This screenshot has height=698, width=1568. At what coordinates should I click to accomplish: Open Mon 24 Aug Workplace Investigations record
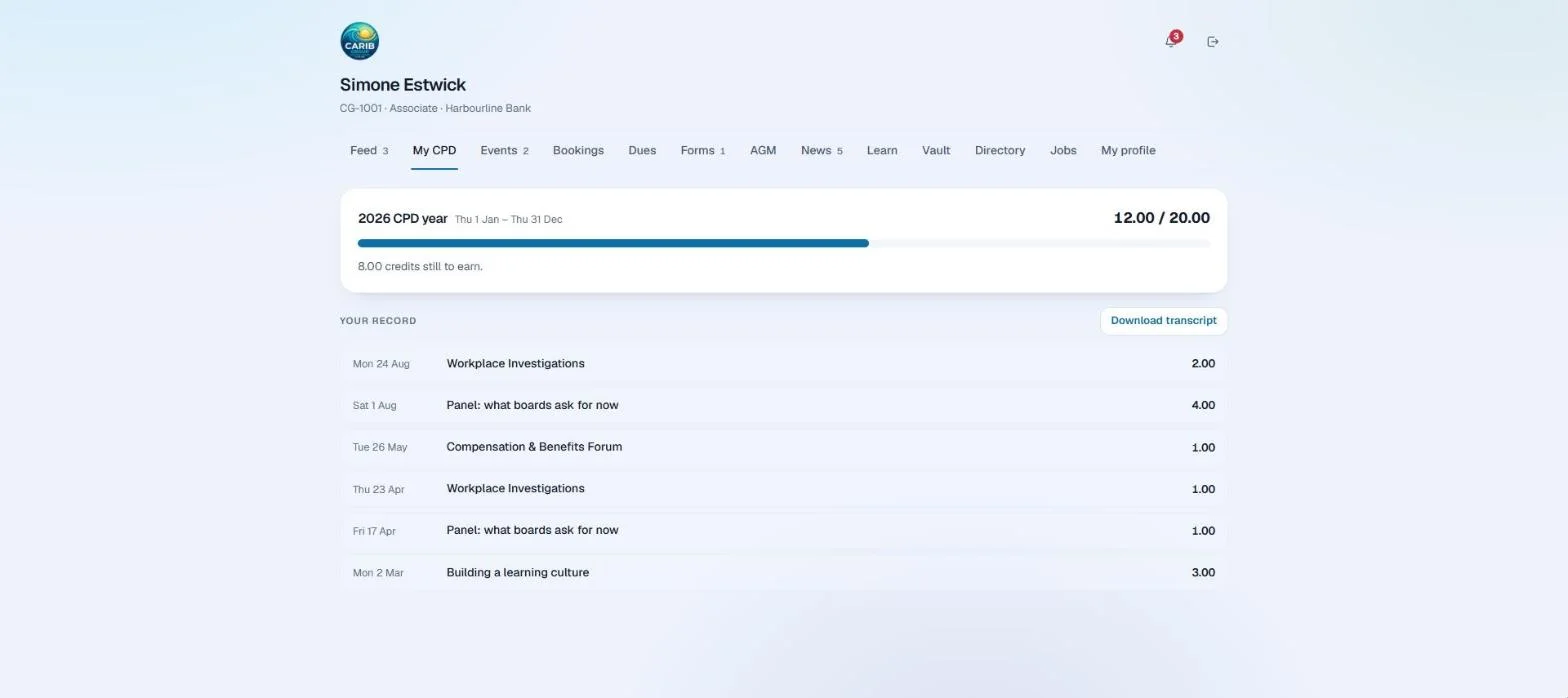tap(784, 364)
